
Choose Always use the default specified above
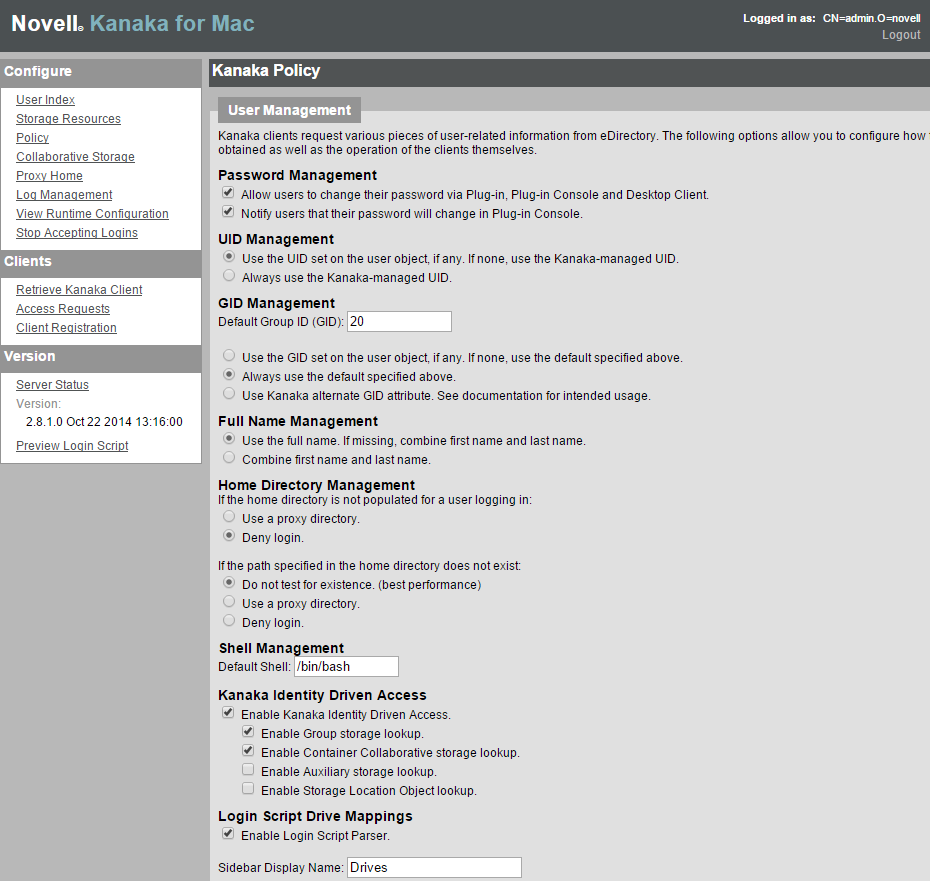[x=229, y=375]
